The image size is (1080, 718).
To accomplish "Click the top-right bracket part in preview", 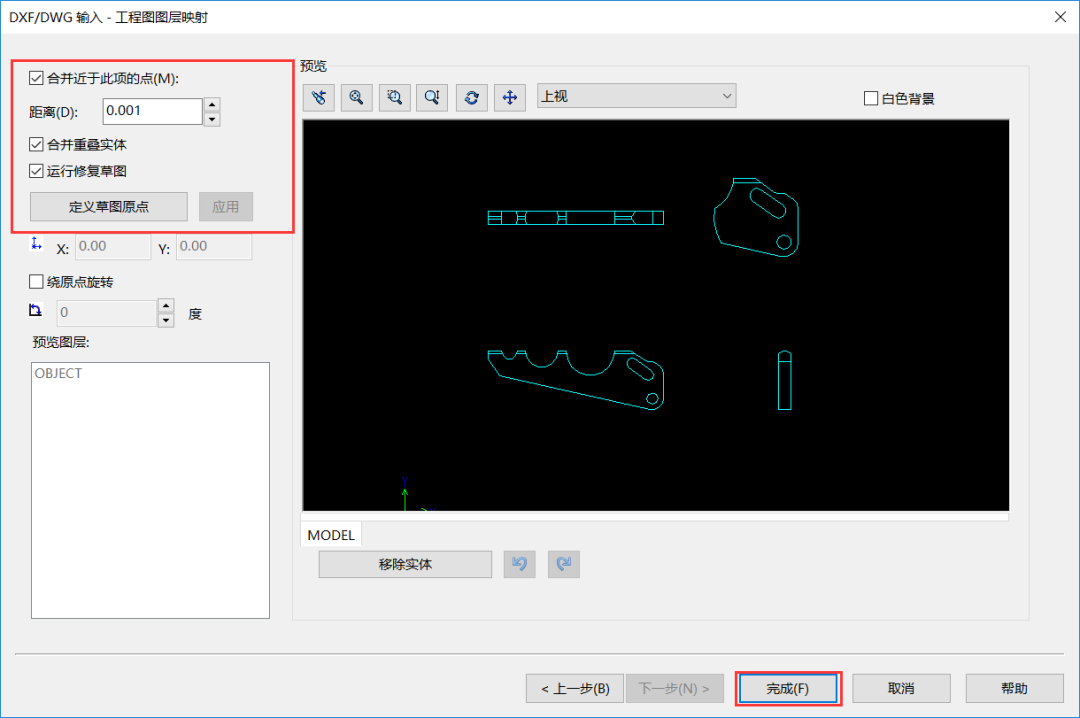I will coord(756,217).
